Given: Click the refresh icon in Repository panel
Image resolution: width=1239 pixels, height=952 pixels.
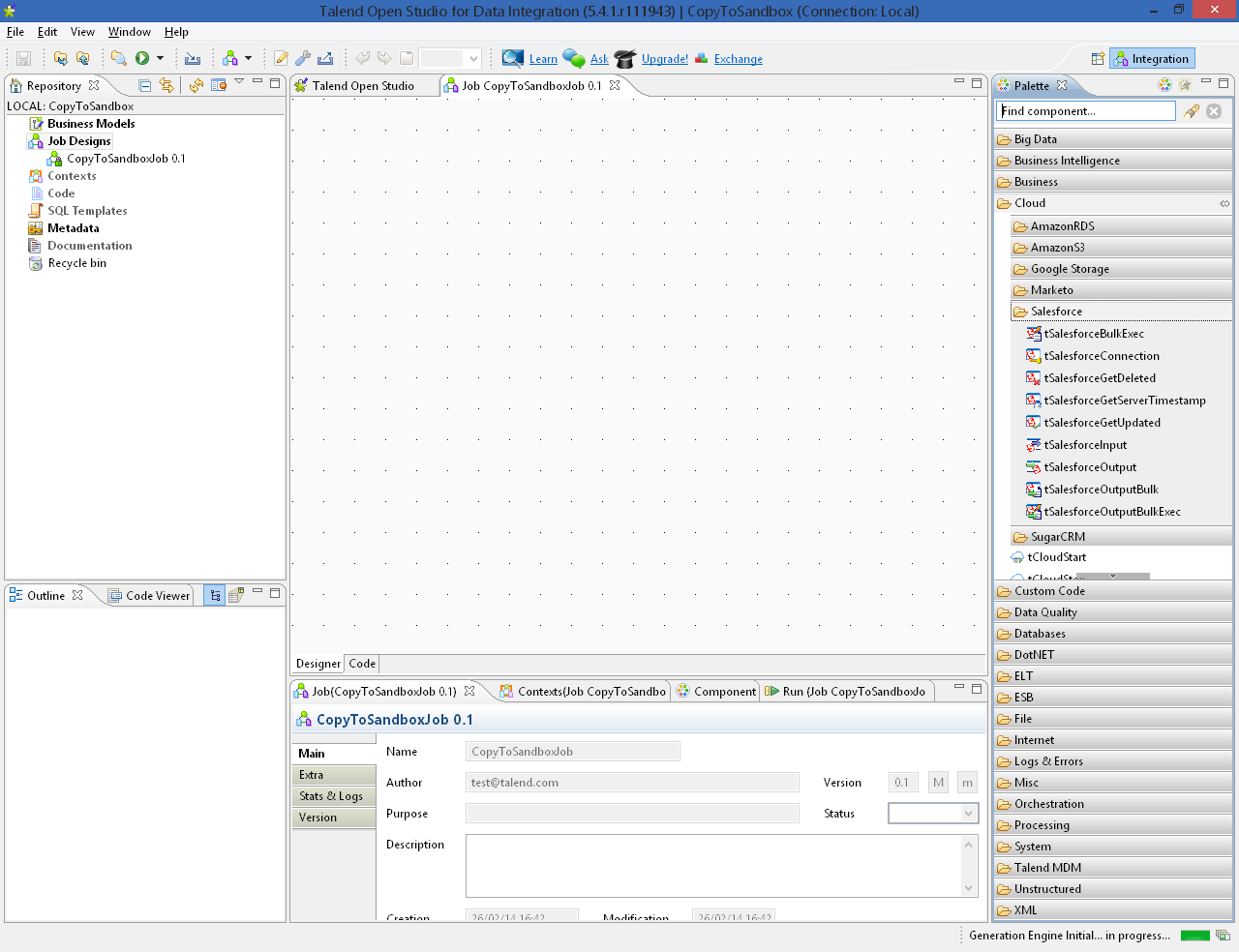Looking at the screenshot, I should click(196, 85).
